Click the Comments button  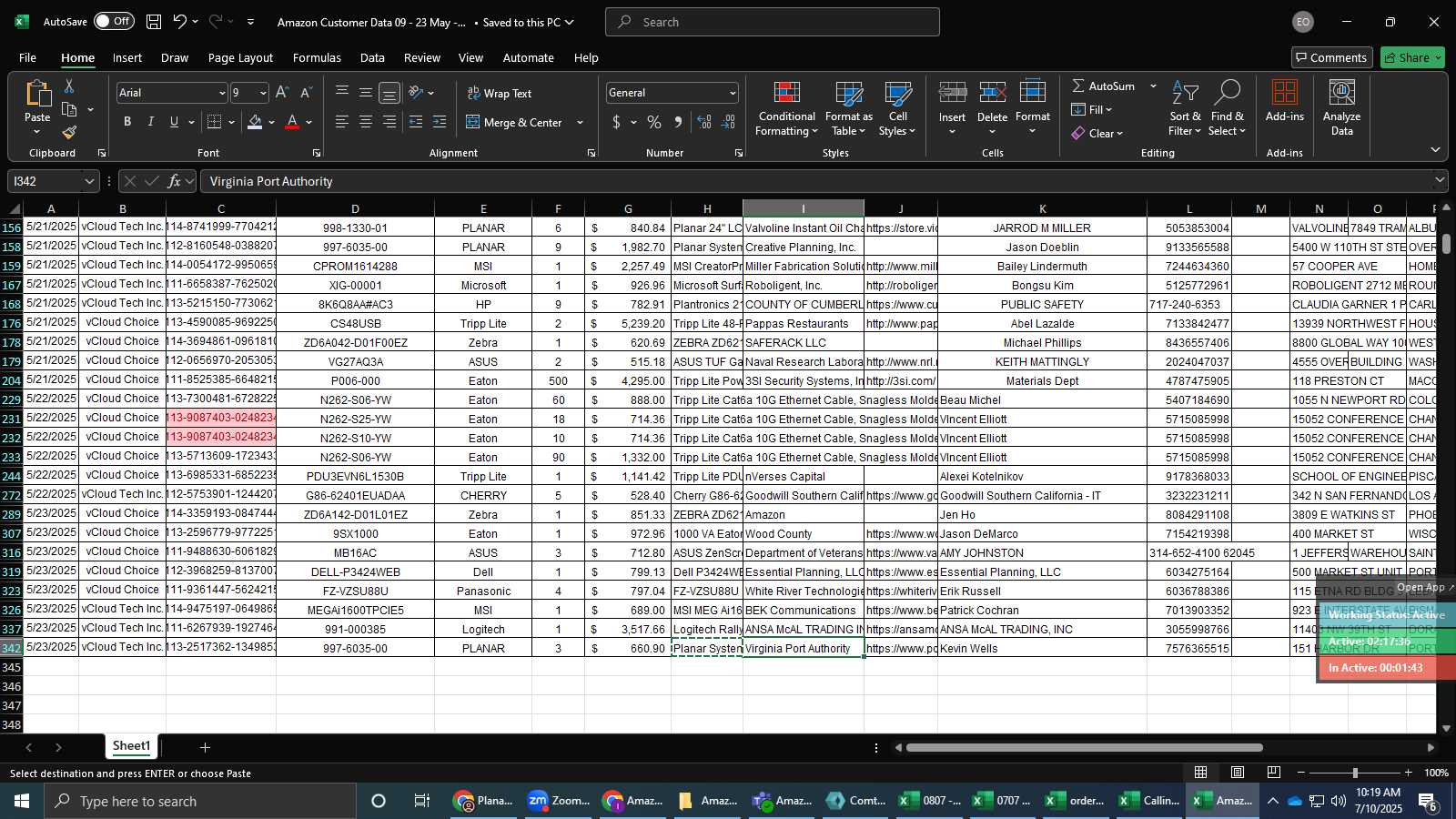tap(1331, 57)
